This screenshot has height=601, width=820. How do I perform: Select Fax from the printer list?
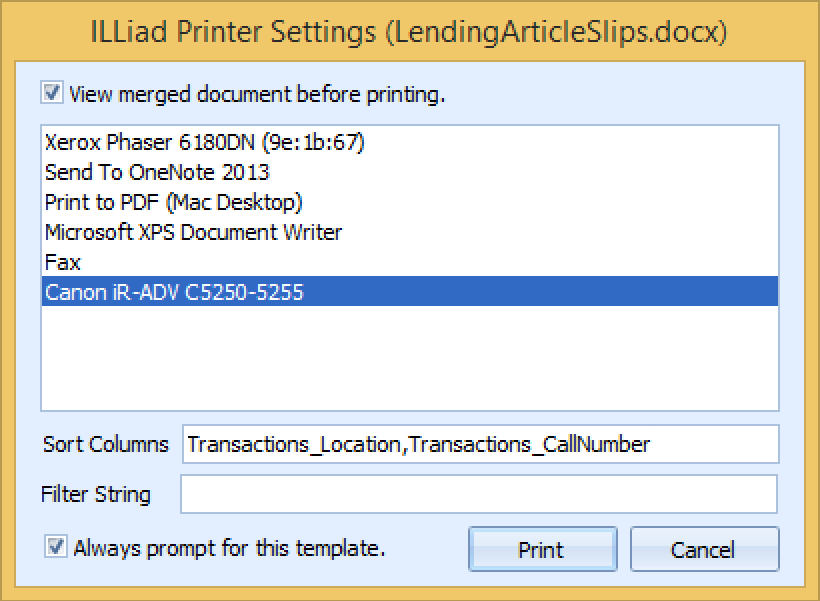pos(62,262)
